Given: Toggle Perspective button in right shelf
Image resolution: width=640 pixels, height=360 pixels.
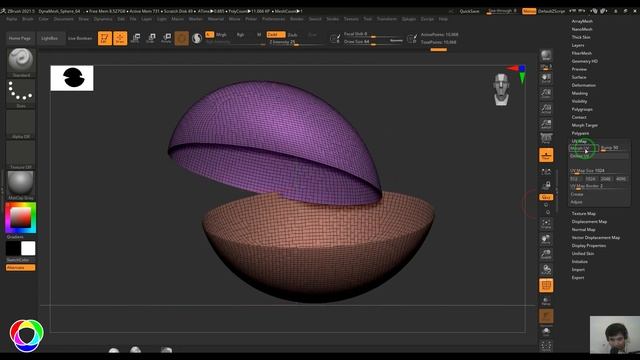Looking at the screenshot, I should point(546,139).
